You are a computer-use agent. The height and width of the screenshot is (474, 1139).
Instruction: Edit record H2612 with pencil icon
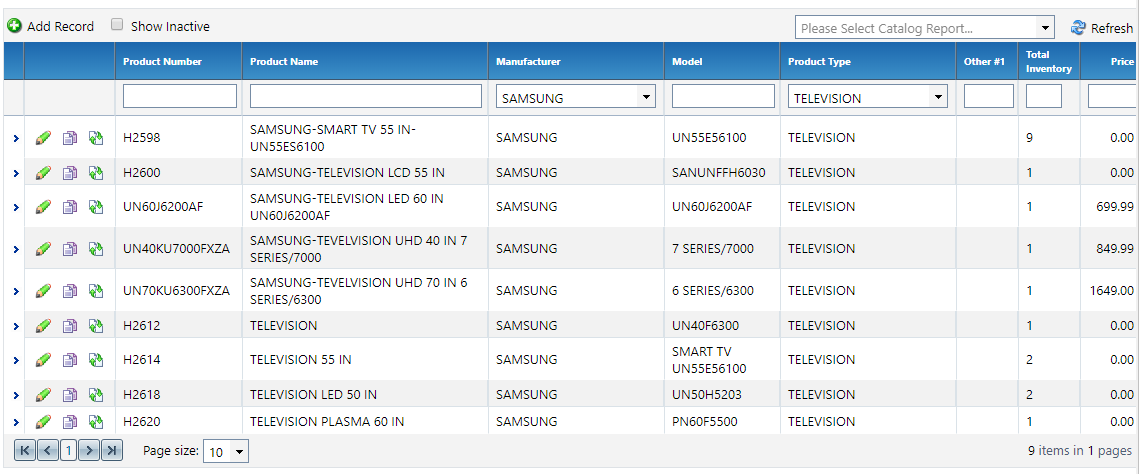[43, 326]
